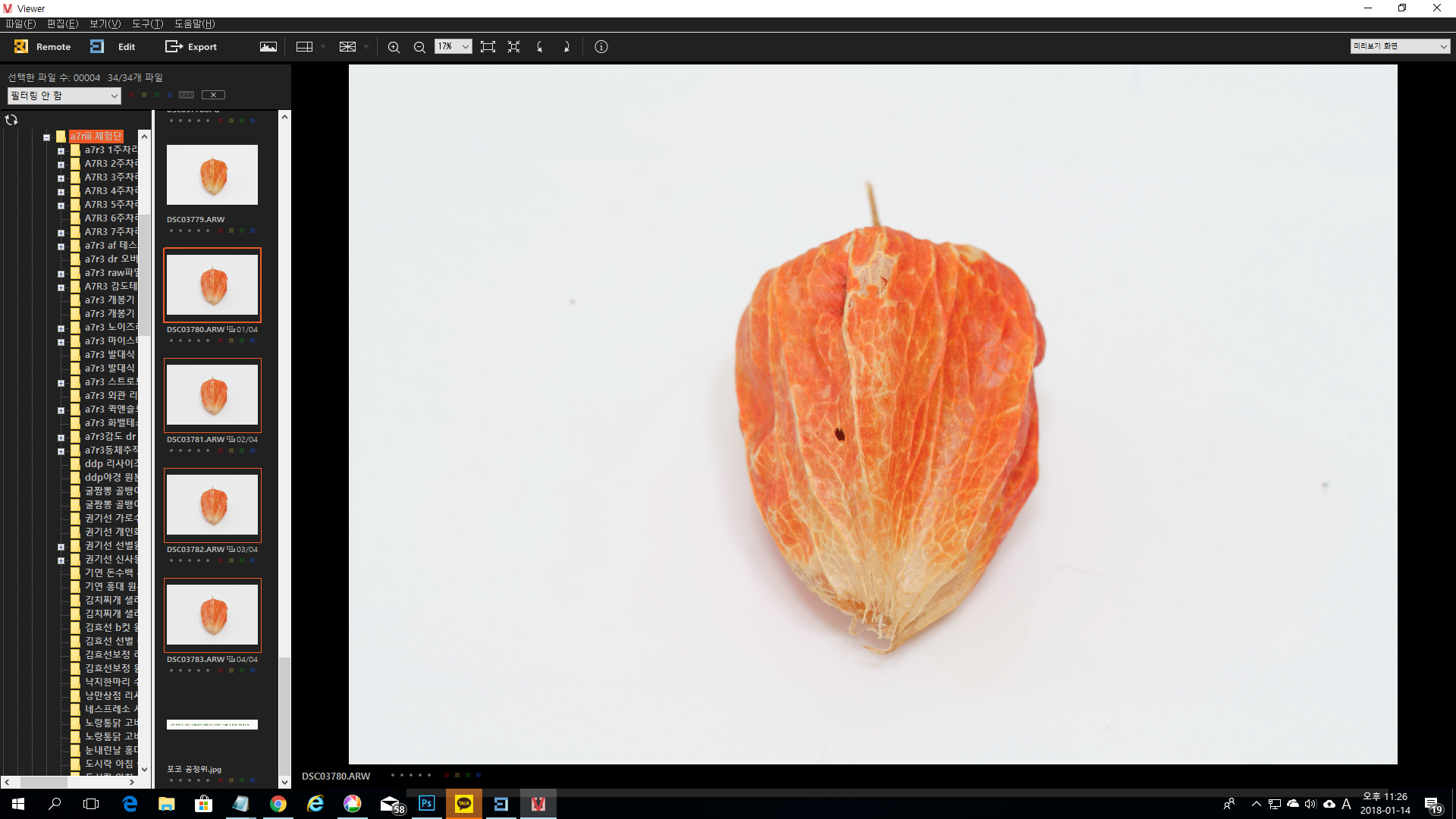This screenshot has height=819, width=1456.
Task: Show the histogram display
Action: pyautogui.click(x=268, y=46)
